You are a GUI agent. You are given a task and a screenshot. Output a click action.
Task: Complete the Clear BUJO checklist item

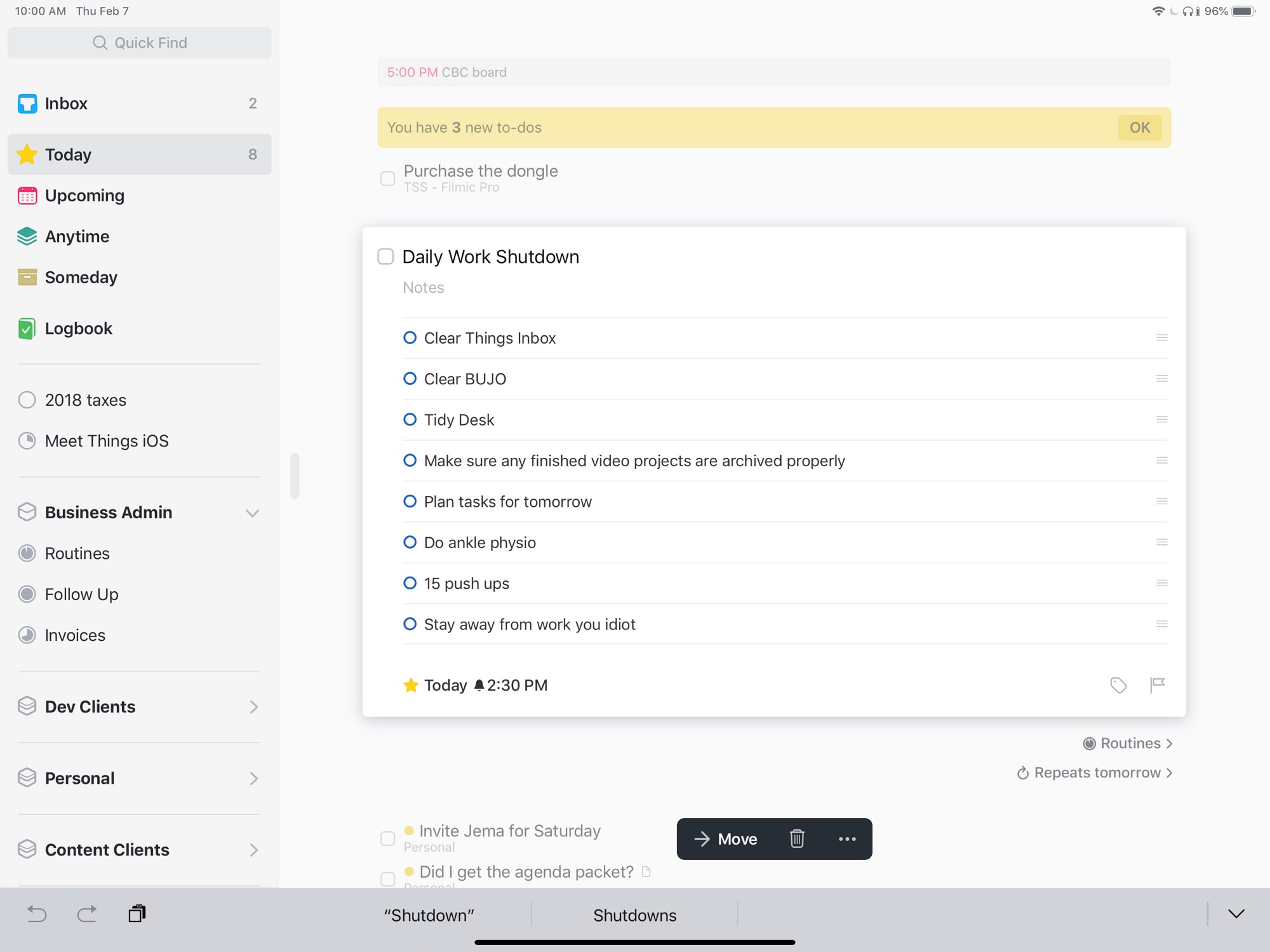410,379
